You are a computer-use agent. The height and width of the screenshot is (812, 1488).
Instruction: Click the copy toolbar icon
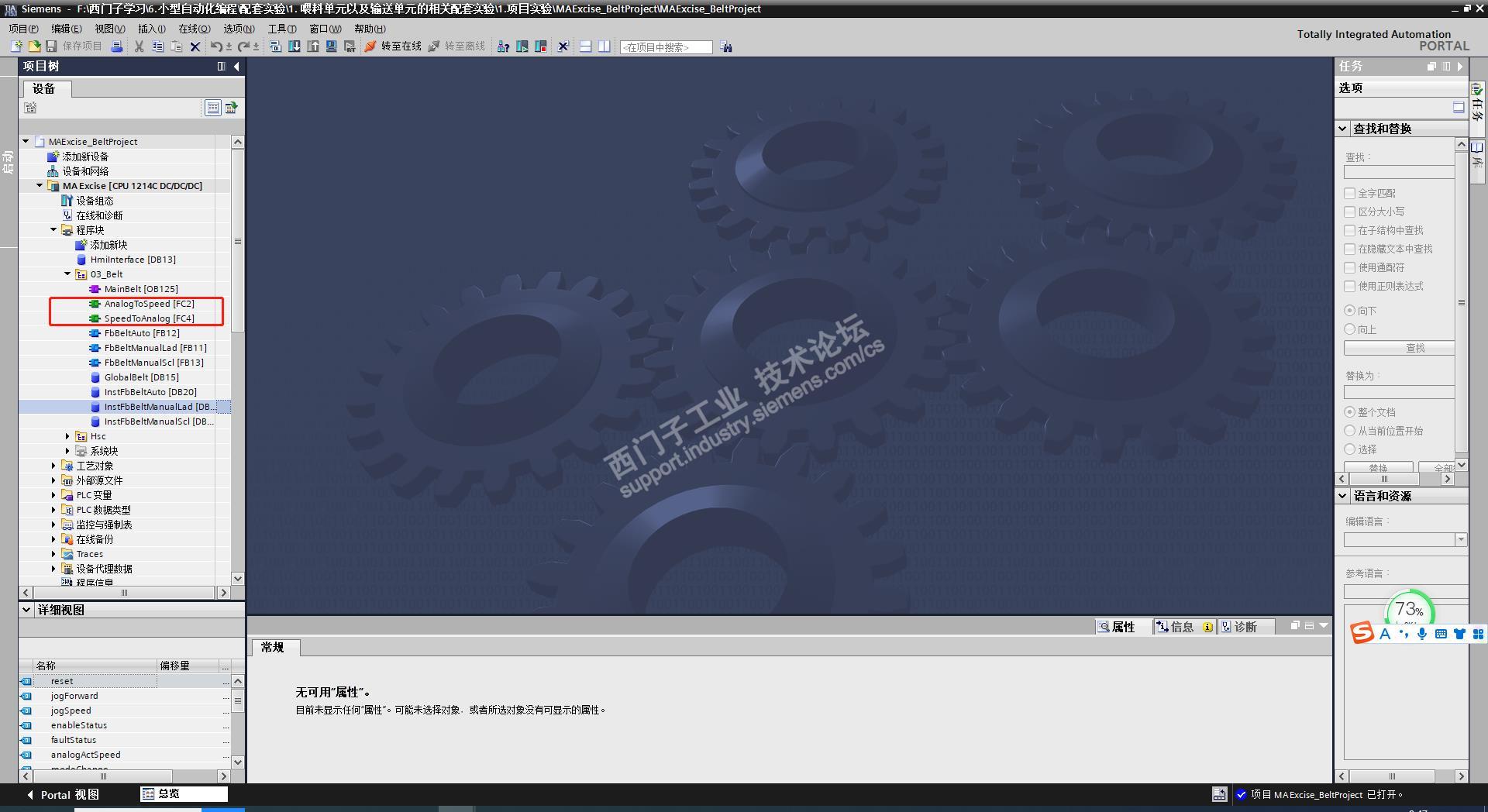point(157,46)
